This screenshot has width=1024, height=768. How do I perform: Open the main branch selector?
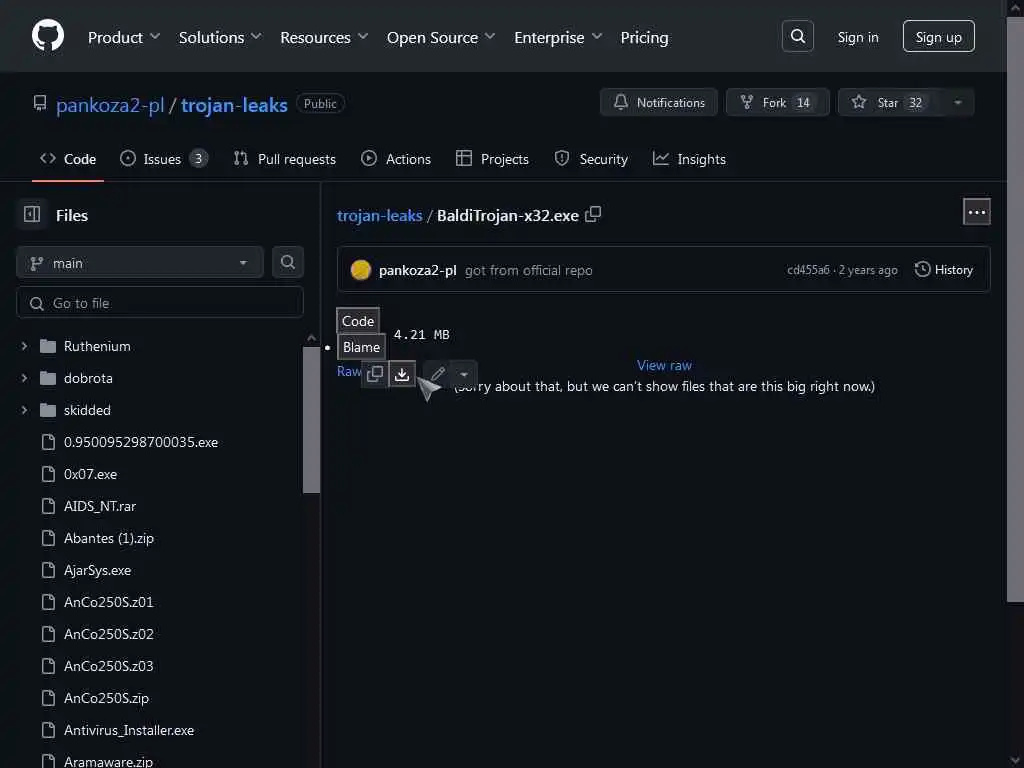tap(140, 263)
